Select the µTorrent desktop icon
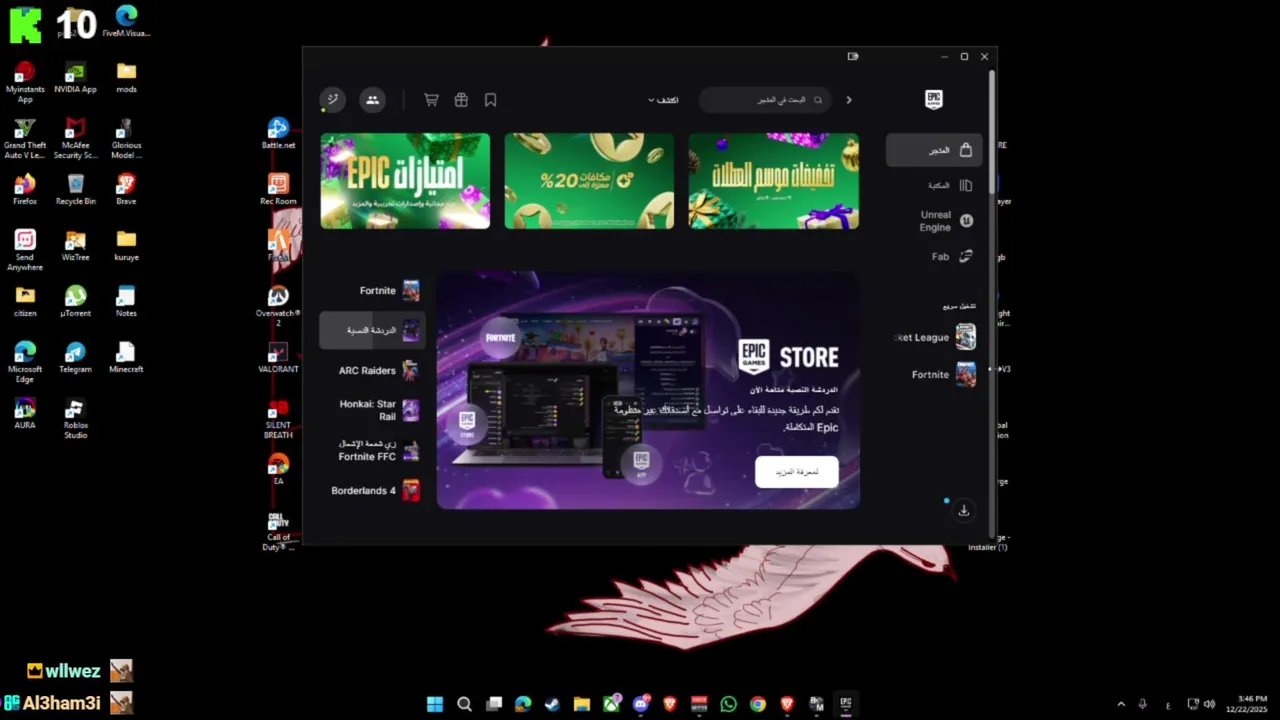Screen dimensions: 1280x720 pos(75,302)
